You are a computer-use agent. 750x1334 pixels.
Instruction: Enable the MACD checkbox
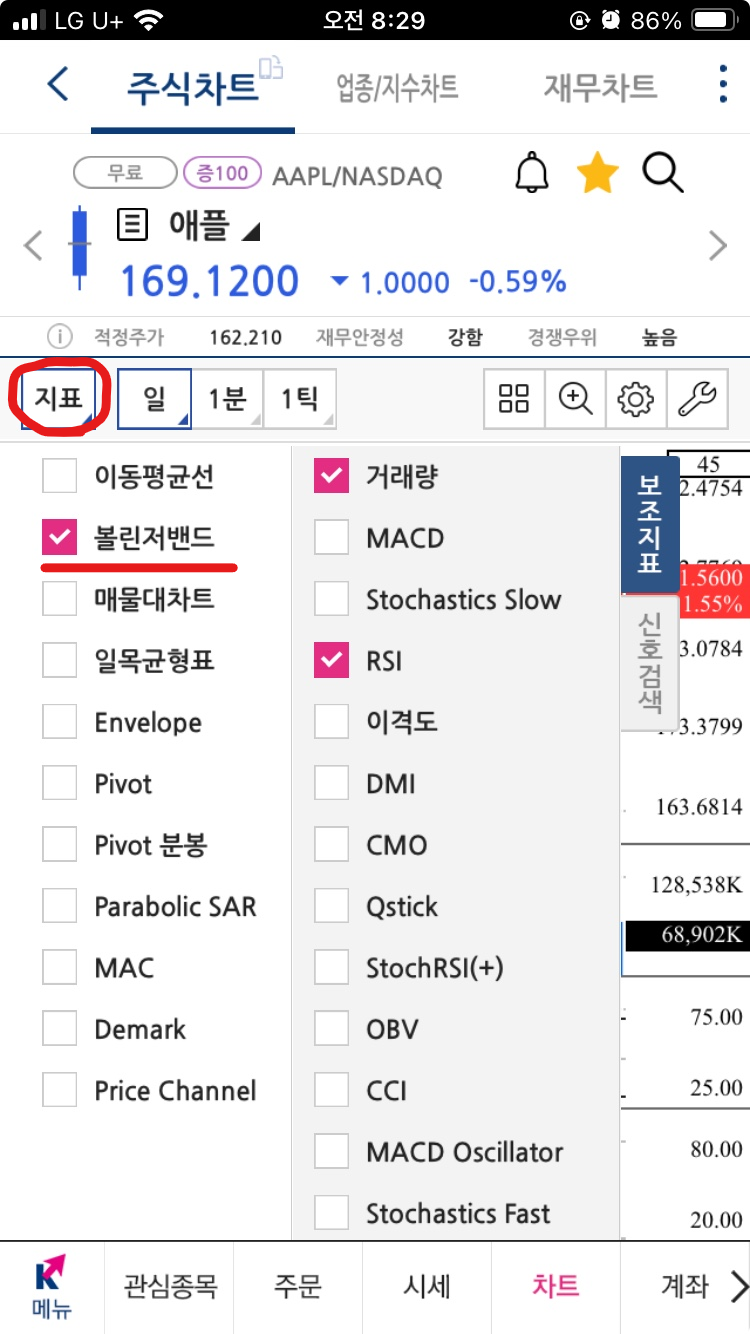point(332,537)
